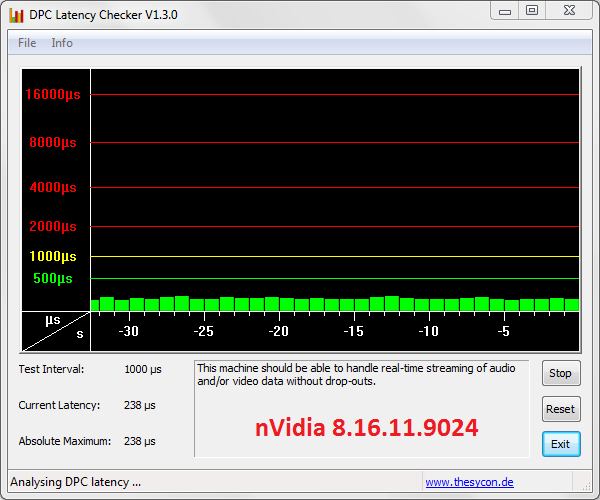The image size is (600, 500).
Task: Click the red nVidia 8.16.11.9024 text
Action: click(367, 427)
